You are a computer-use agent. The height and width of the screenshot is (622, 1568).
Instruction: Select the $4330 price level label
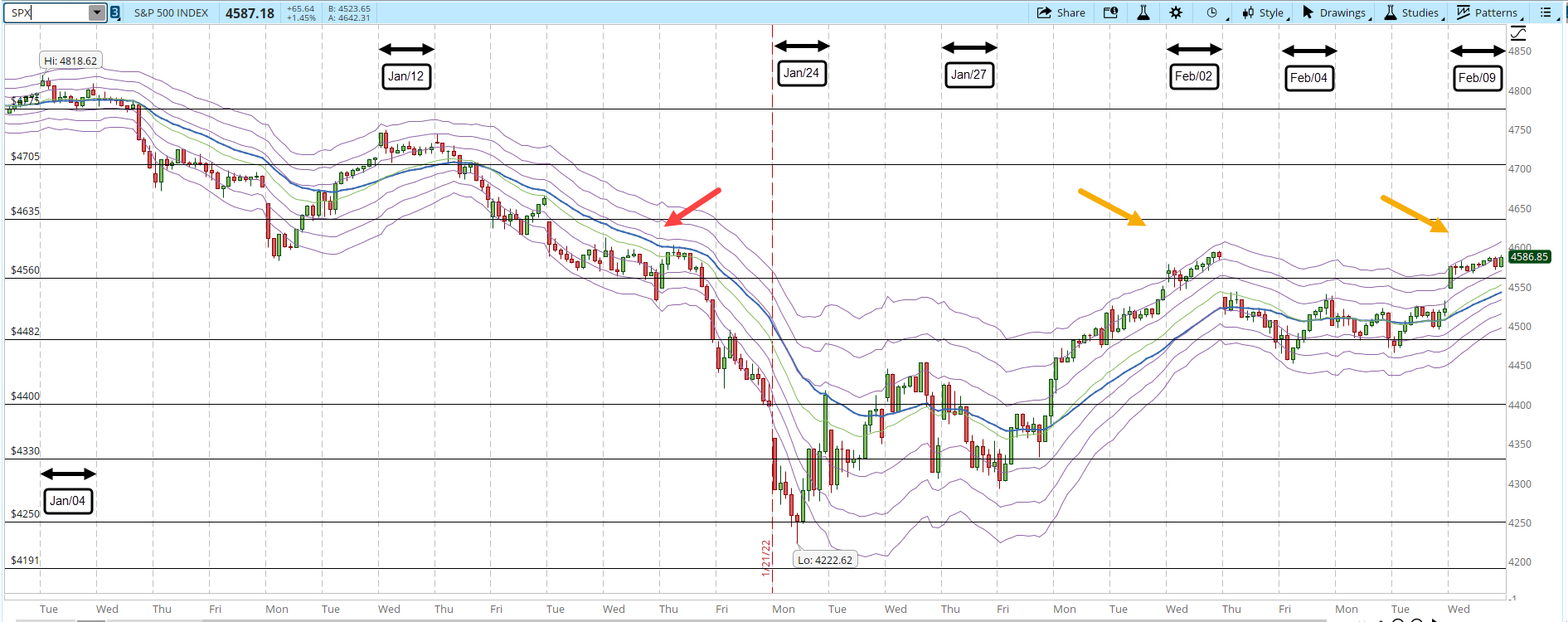click(x=25, y=450)
